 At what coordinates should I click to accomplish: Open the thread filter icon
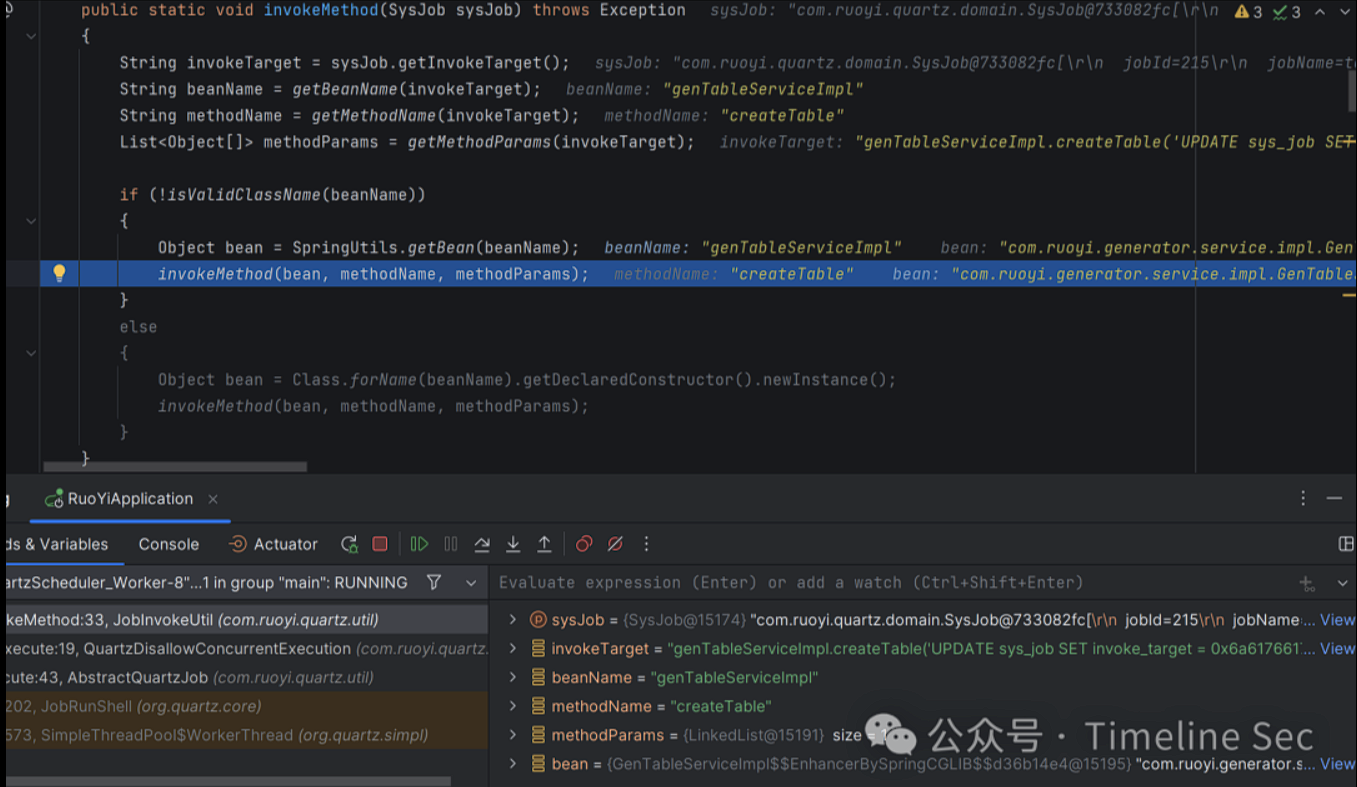pyautogui.click(x=434, y=582)
